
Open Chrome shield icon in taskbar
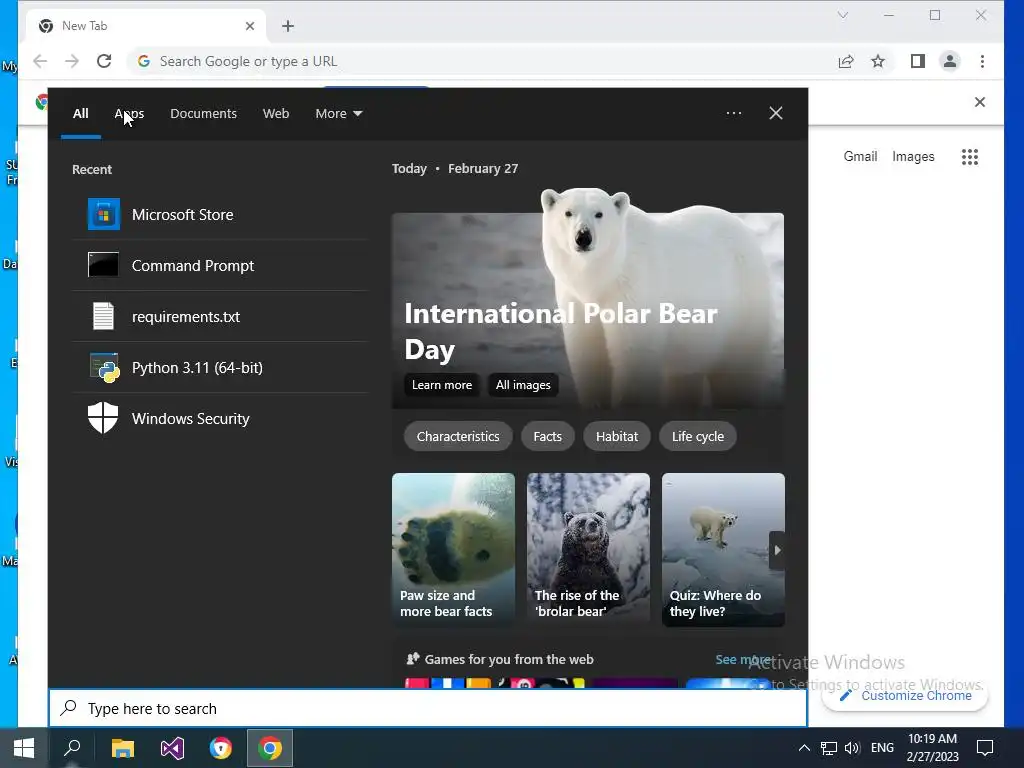[x=221, y=748]
